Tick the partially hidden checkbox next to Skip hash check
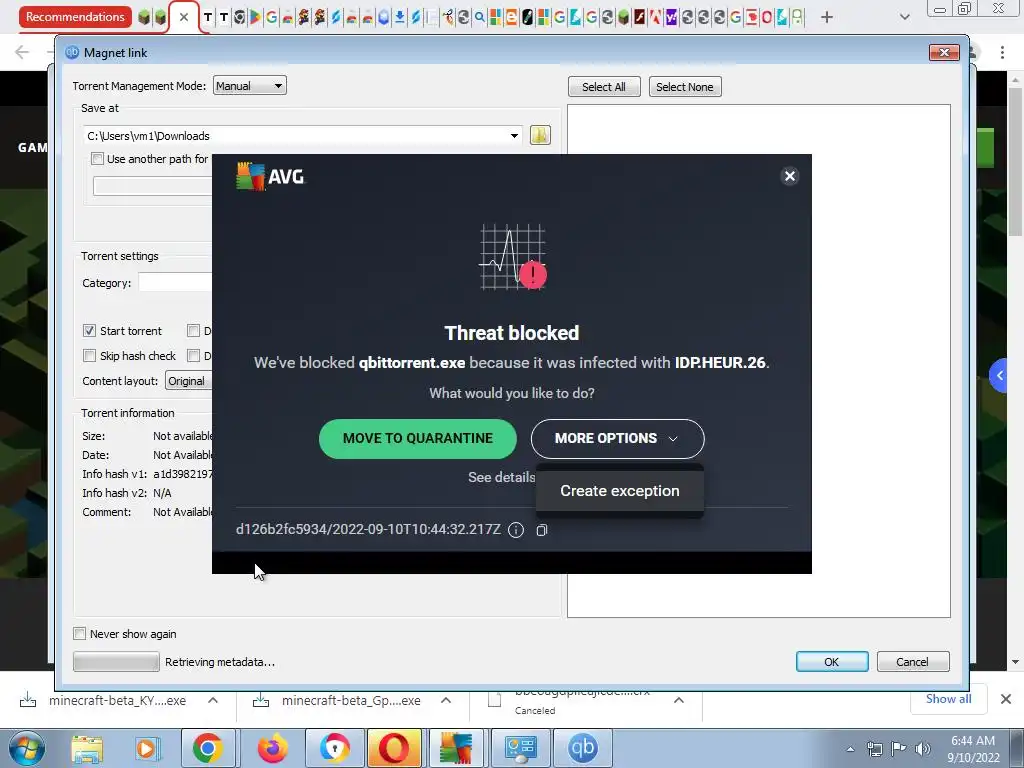This screenshot has width=1024, height=768. (x=193, y=355)
